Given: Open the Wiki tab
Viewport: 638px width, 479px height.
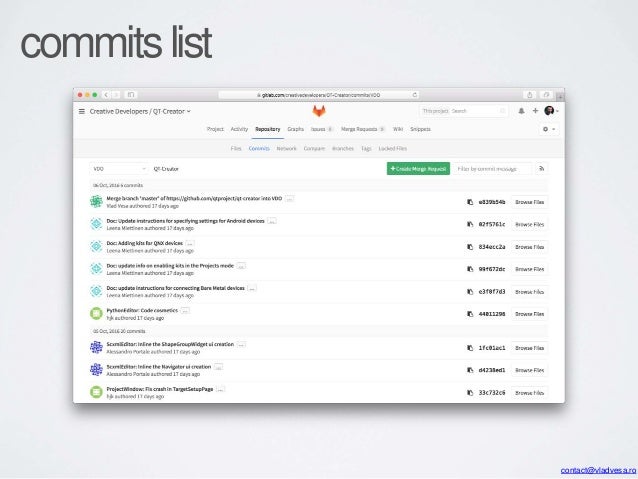Looking at the screenshot, I should 398,129.
